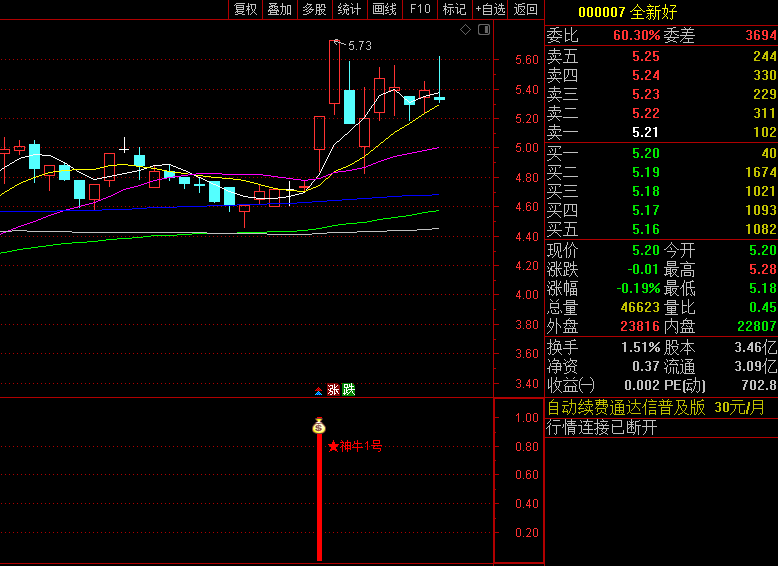Click 收益(一) value 0.002
The image size is (778, 566).
pyautogui.click(x=642, y=385)
